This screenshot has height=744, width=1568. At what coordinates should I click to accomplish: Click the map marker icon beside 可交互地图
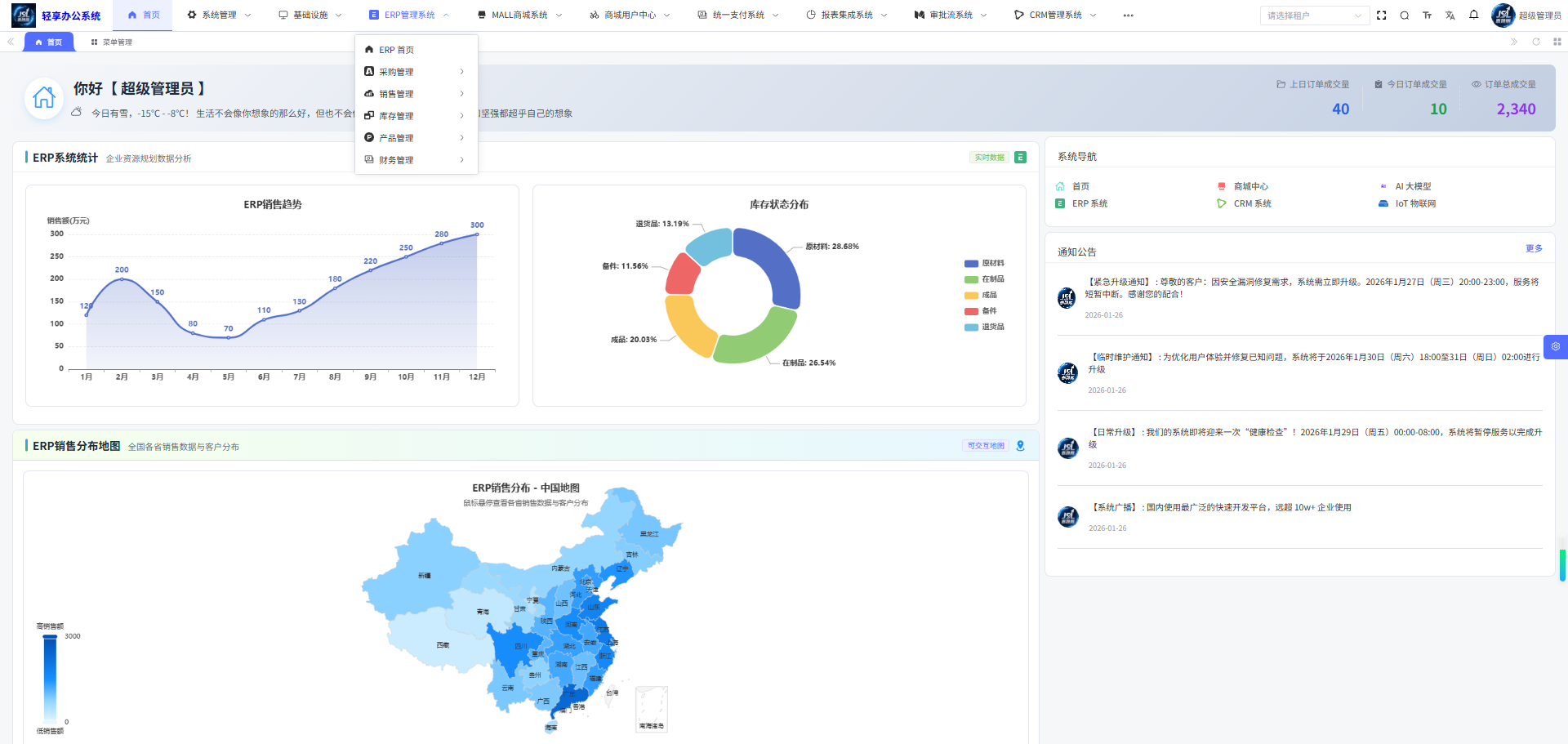(1020, 446)
